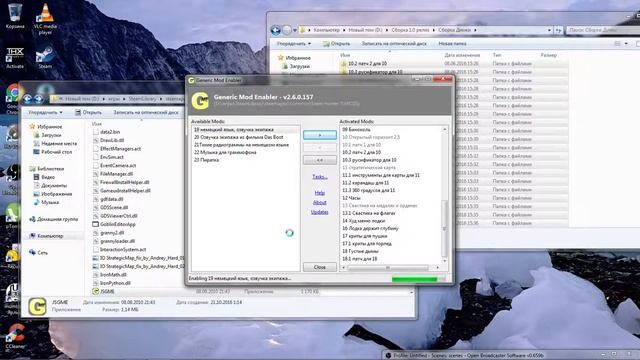This screenshot has height=360, width=640.
Task: Click the disable all mods double-arrow button
Action: tap(320, 160)
